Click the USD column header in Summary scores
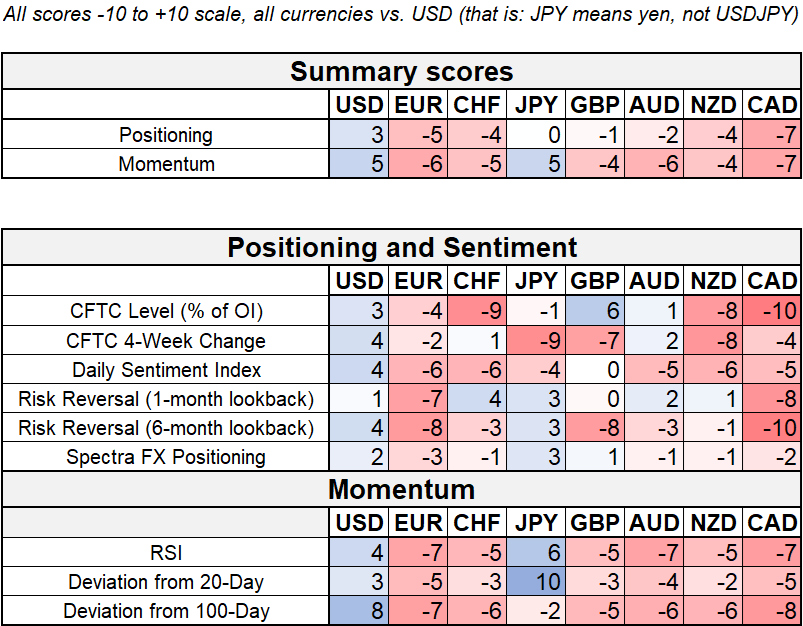 pos(360,105)
